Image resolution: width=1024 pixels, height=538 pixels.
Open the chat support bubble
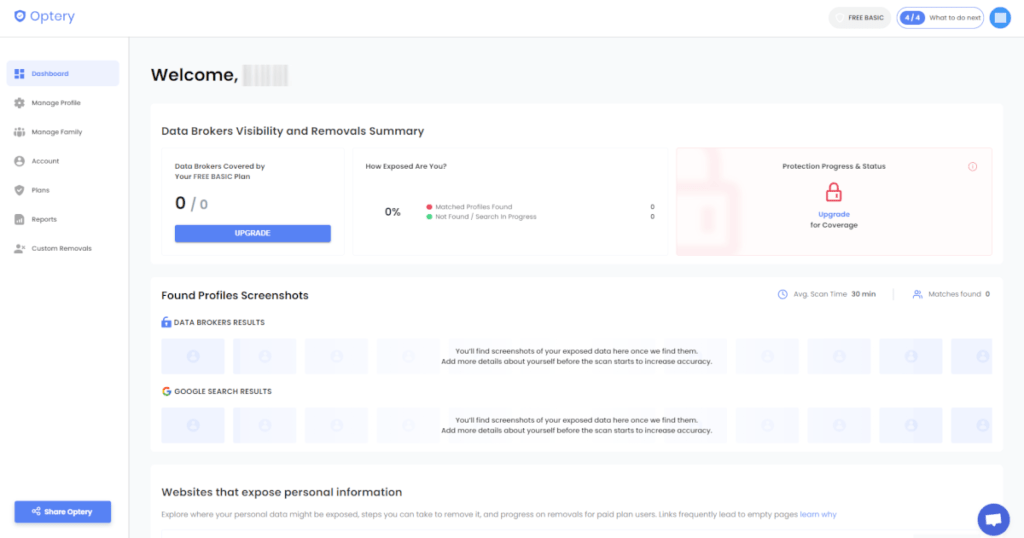pos(993,519)
